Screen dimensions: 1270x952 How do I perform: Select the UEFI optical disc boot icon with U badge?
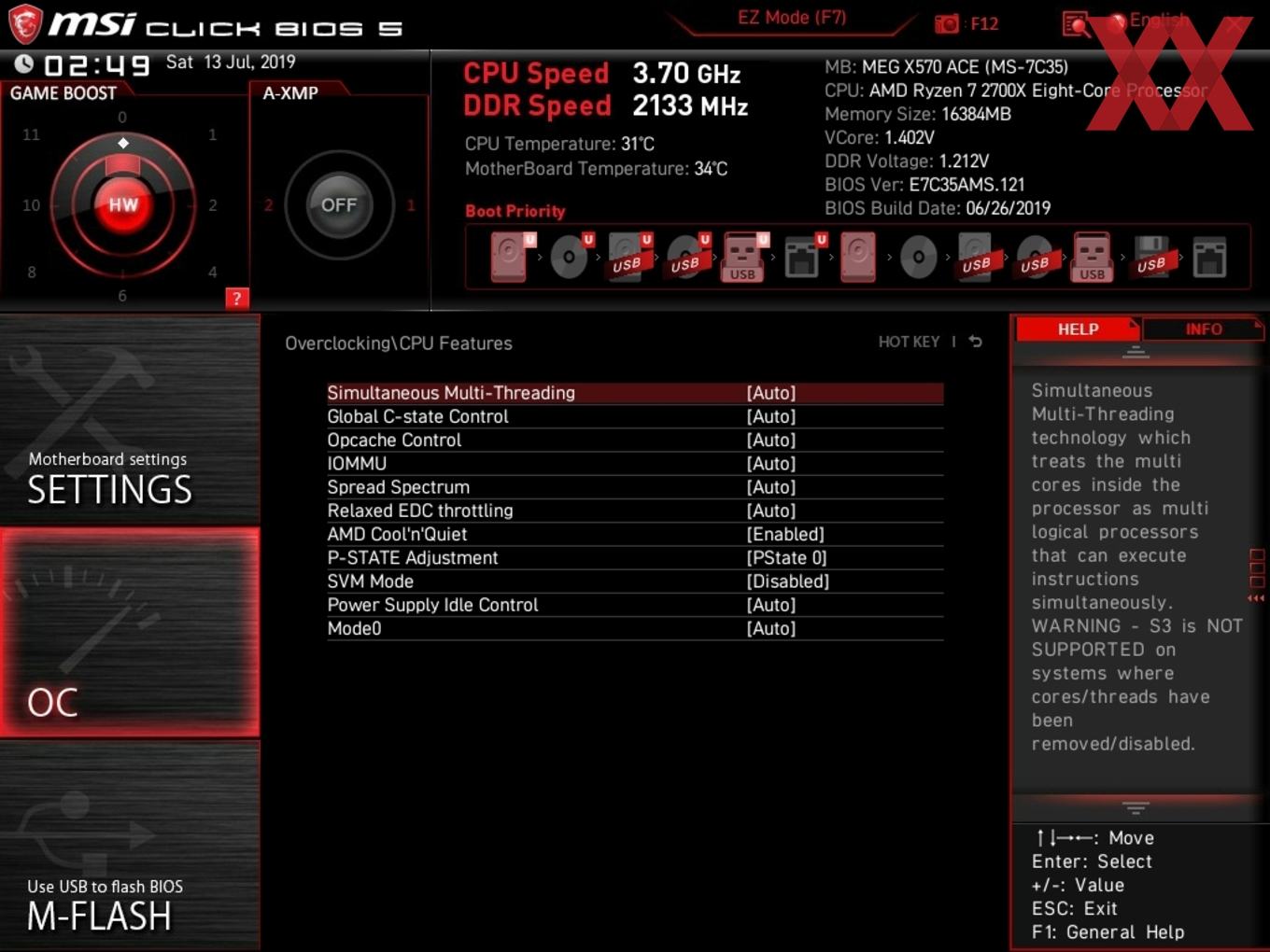tap(571, 257)
